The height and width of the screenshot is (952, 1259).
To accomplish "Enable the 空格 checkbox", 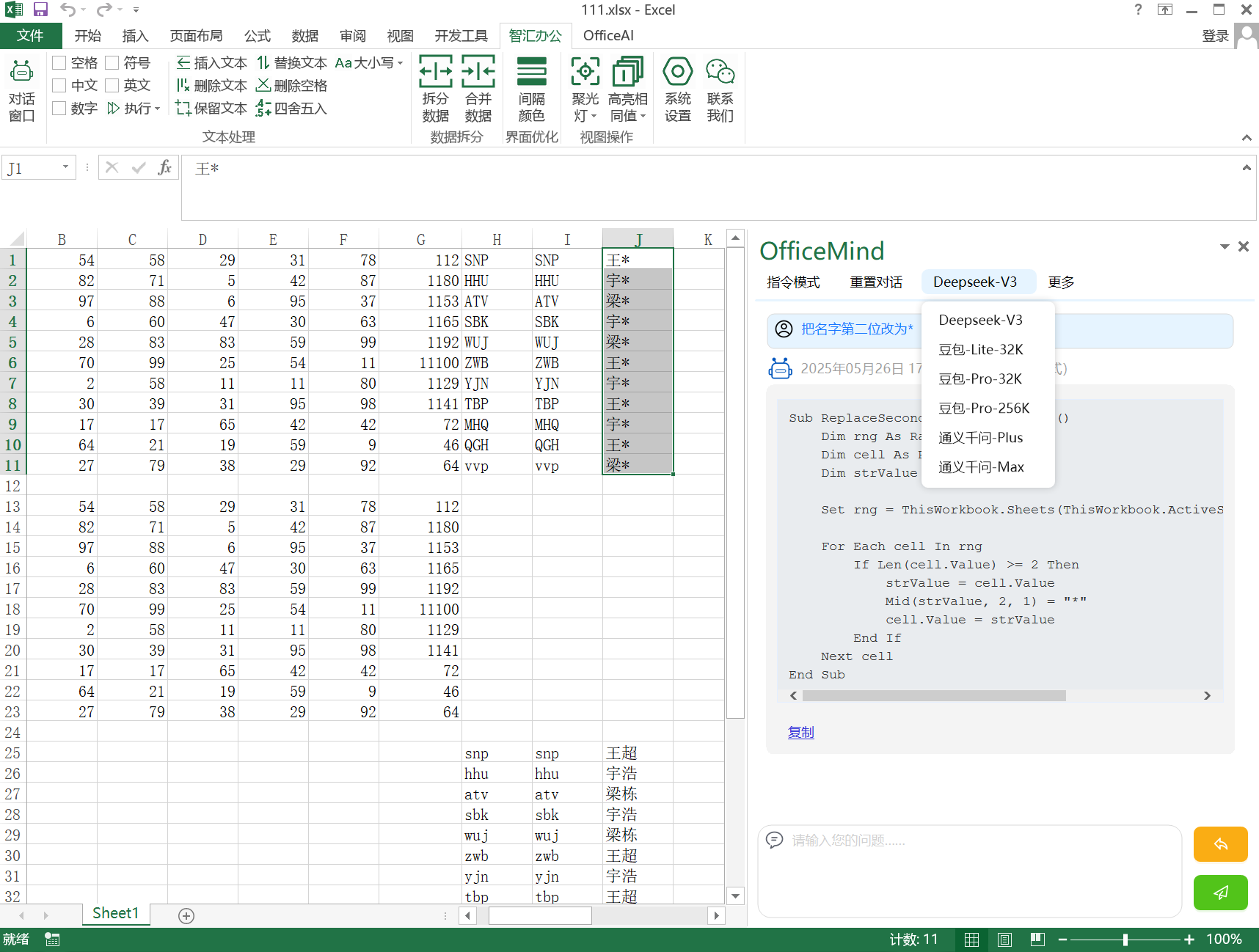I will tap(59, 63).
